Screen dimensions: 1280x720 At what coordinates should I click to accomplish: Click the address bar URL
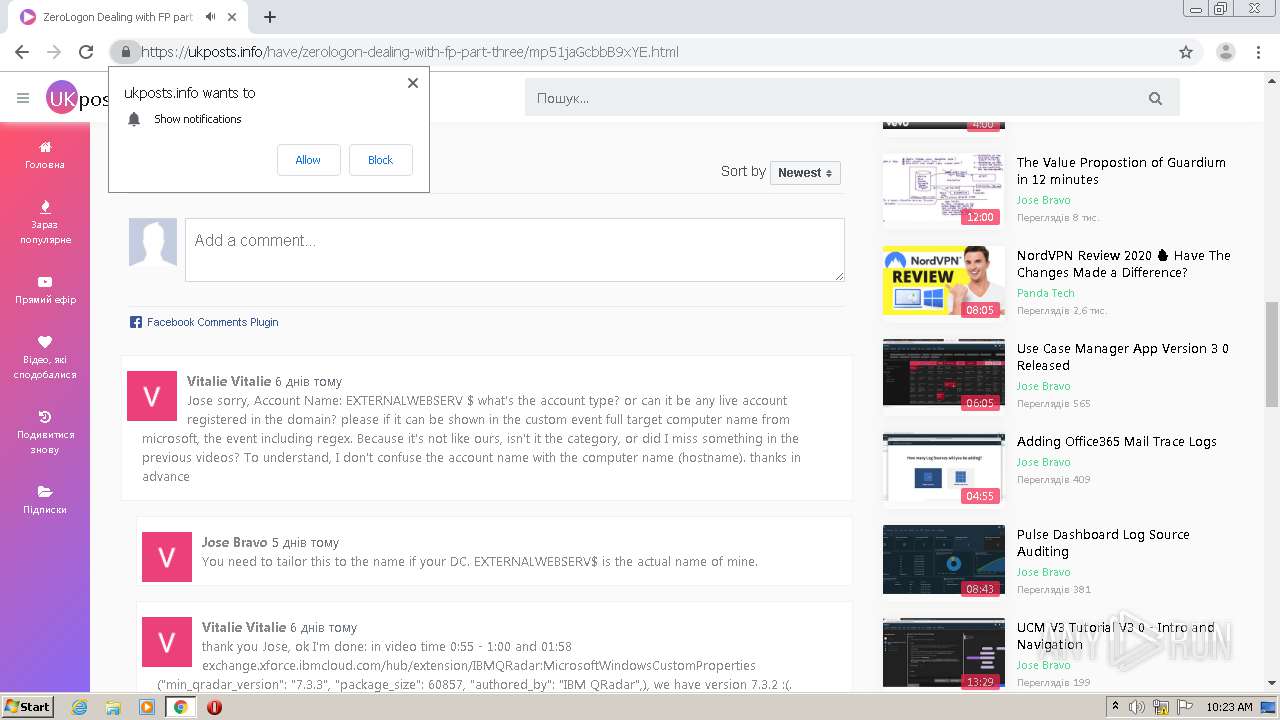tap(410, 52)
